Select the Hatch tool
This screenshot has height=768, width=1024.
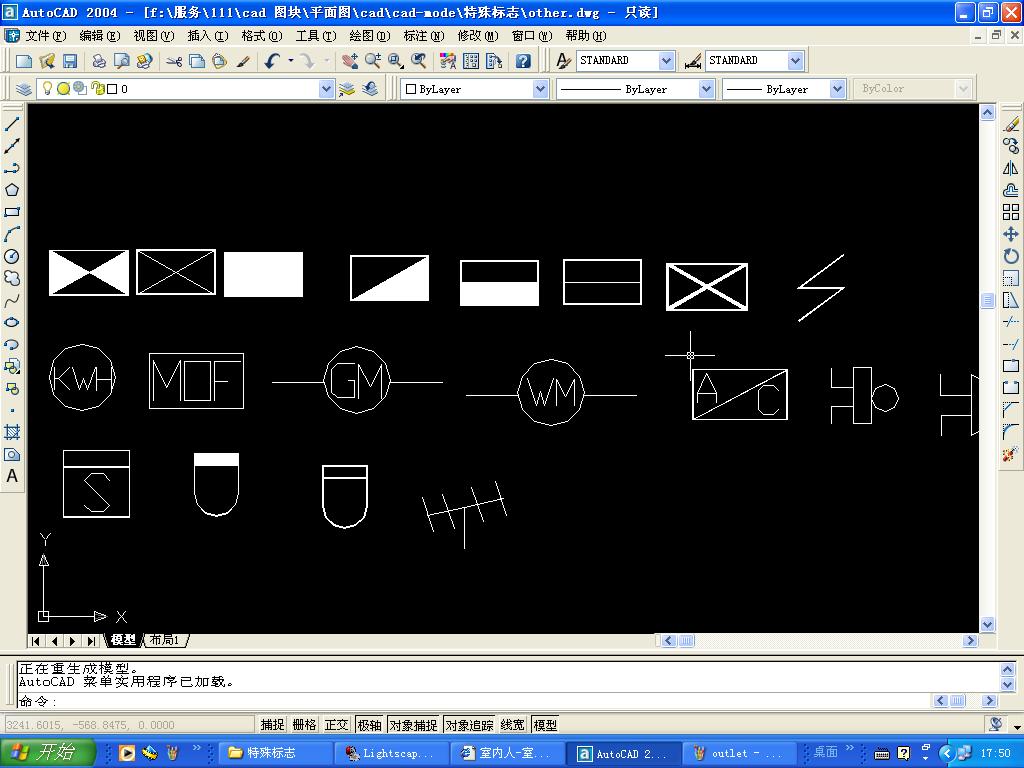point(12,432)
